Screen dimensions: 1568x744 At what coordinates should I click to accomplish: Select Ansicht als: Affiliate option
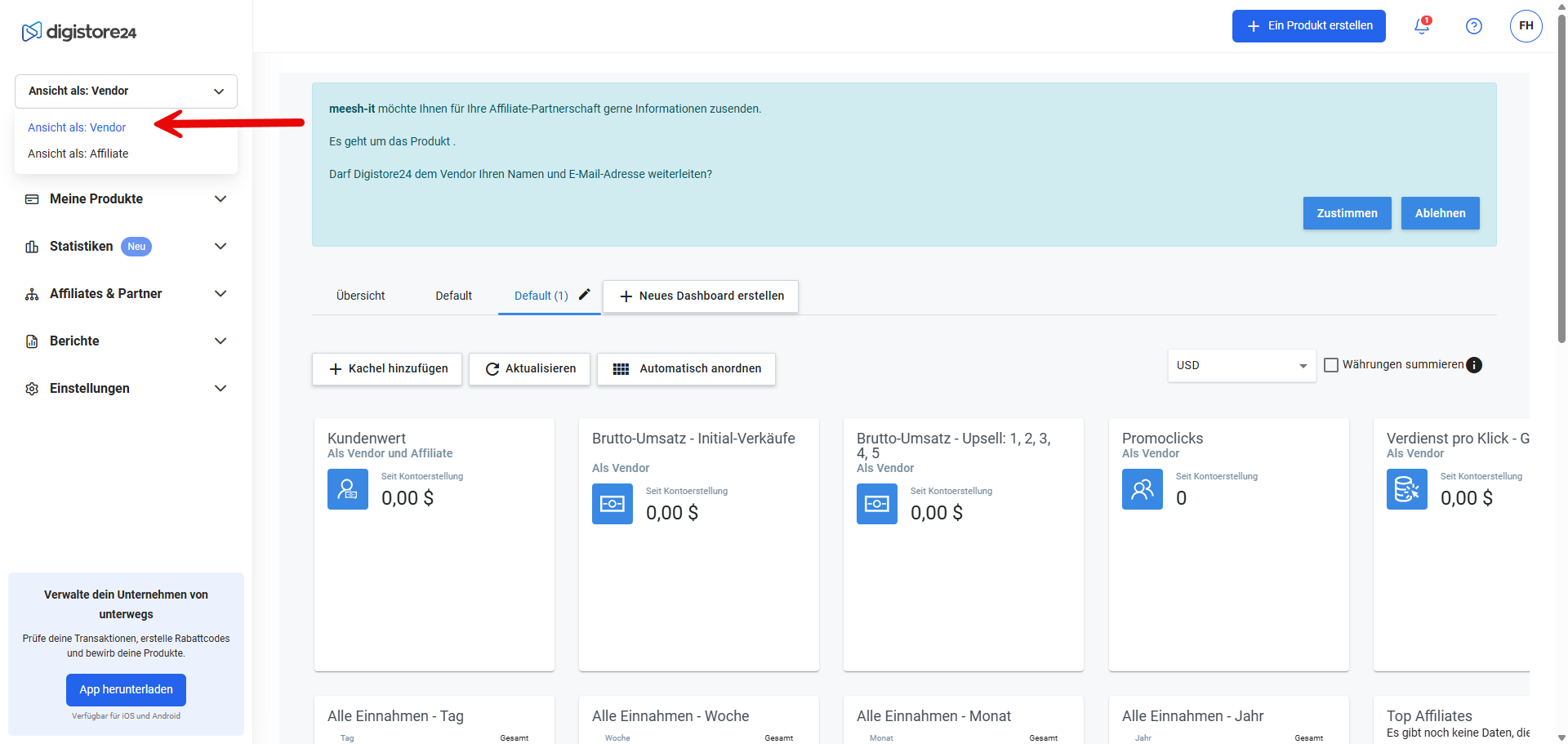(78, 154)
